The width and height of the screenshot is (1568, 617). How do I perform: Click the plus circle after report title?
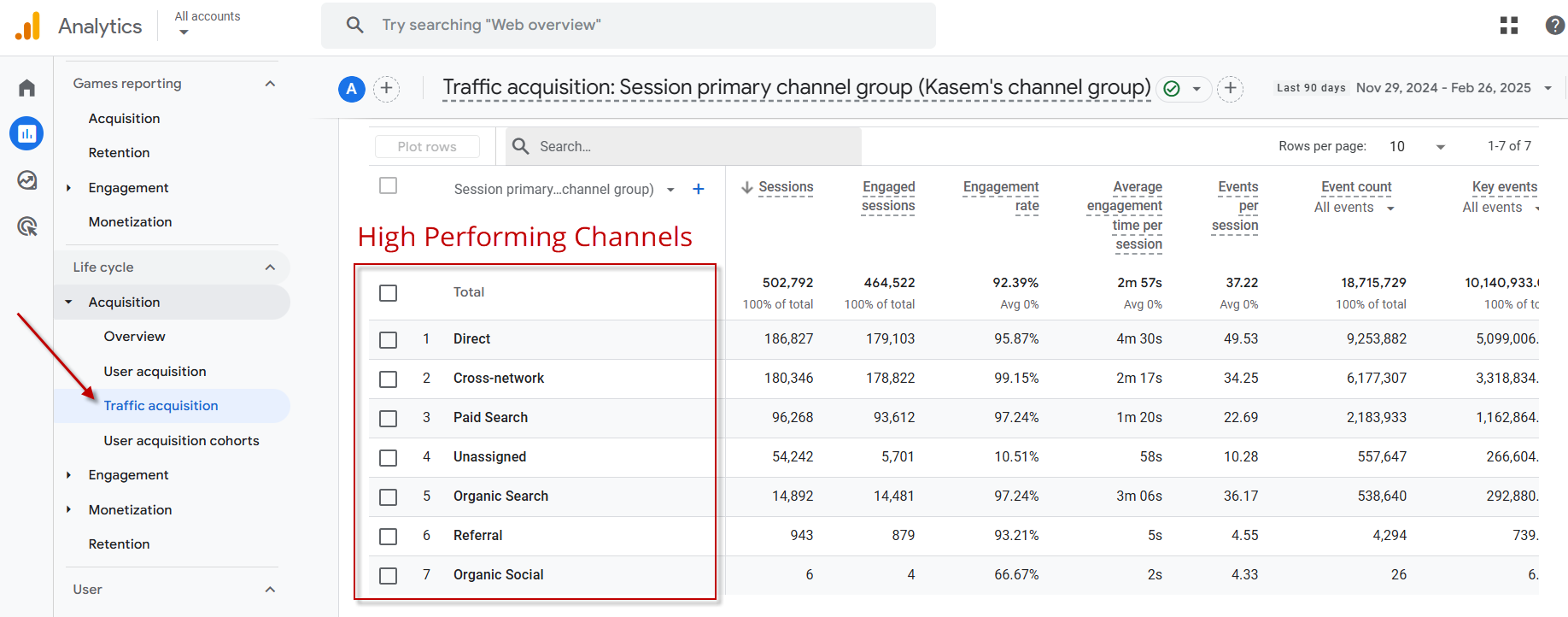click(x=1230, y=88)
